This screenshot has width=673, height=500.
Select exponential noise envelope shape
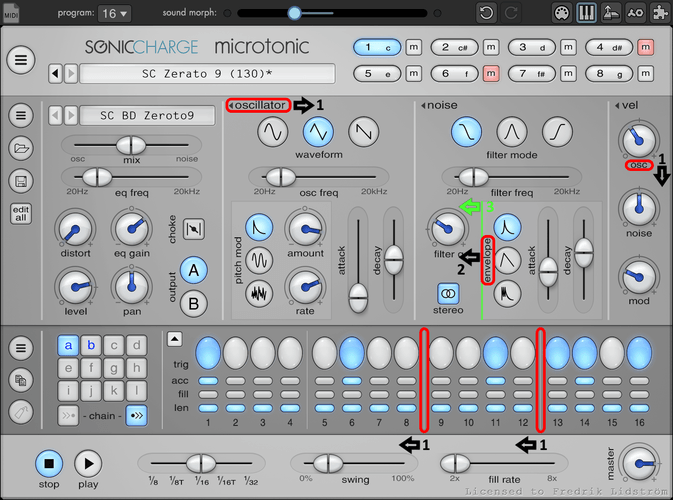[507, 227]
